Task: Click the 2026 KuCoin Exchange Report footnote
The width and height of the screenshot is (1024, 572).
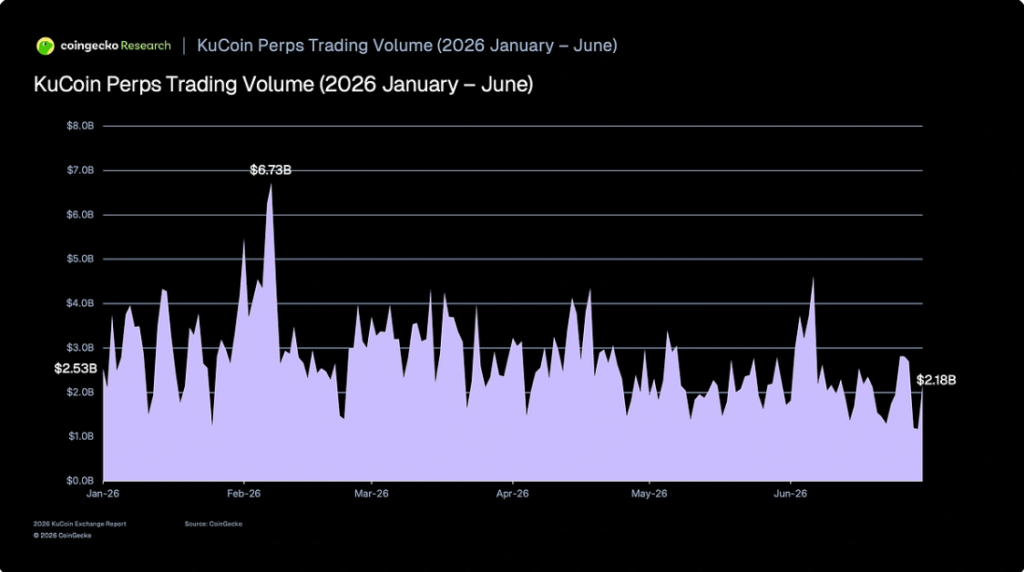Action: click(80, 524)
